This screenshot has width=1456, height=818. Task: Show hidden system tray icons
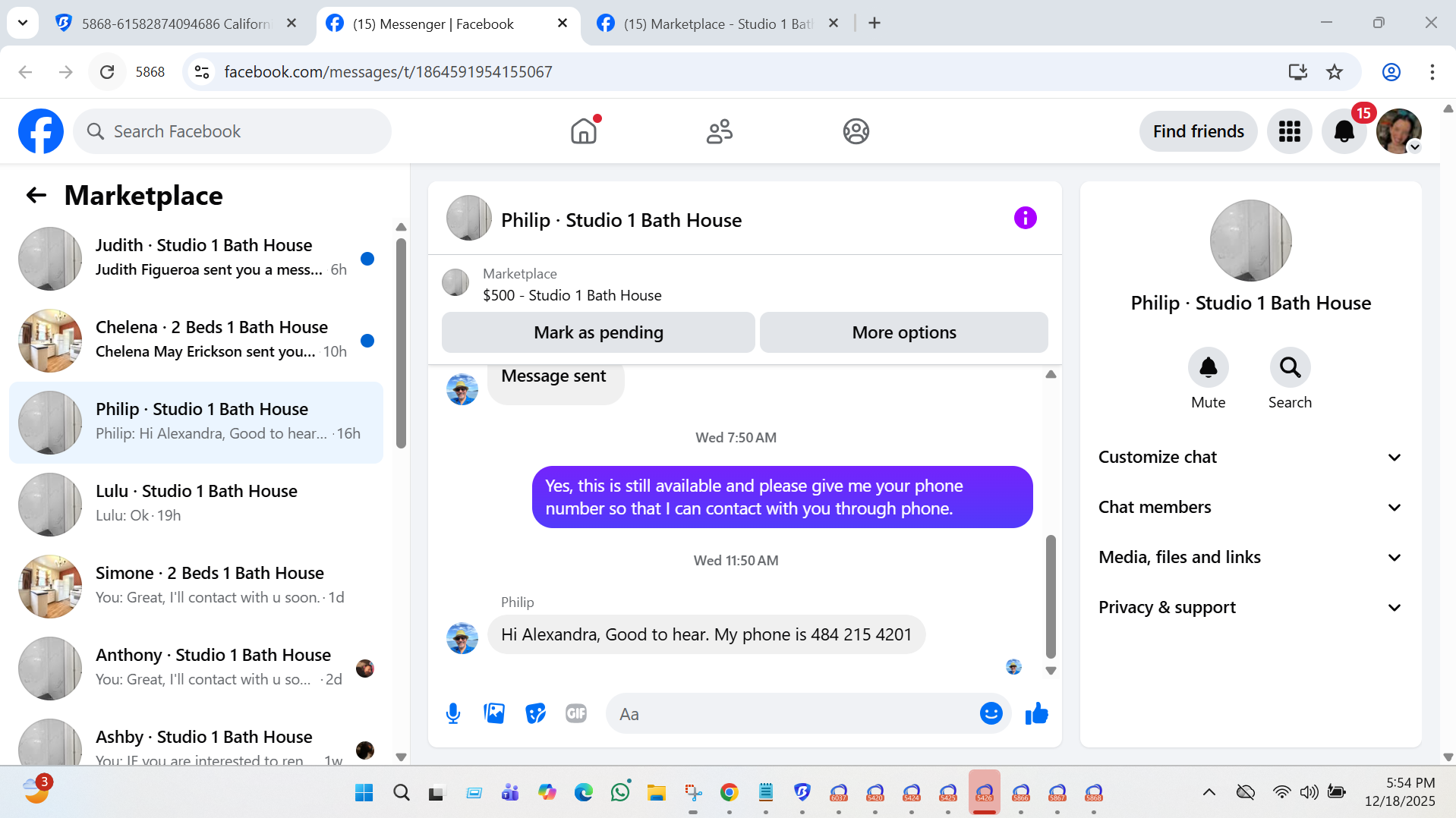[1209, 793]
